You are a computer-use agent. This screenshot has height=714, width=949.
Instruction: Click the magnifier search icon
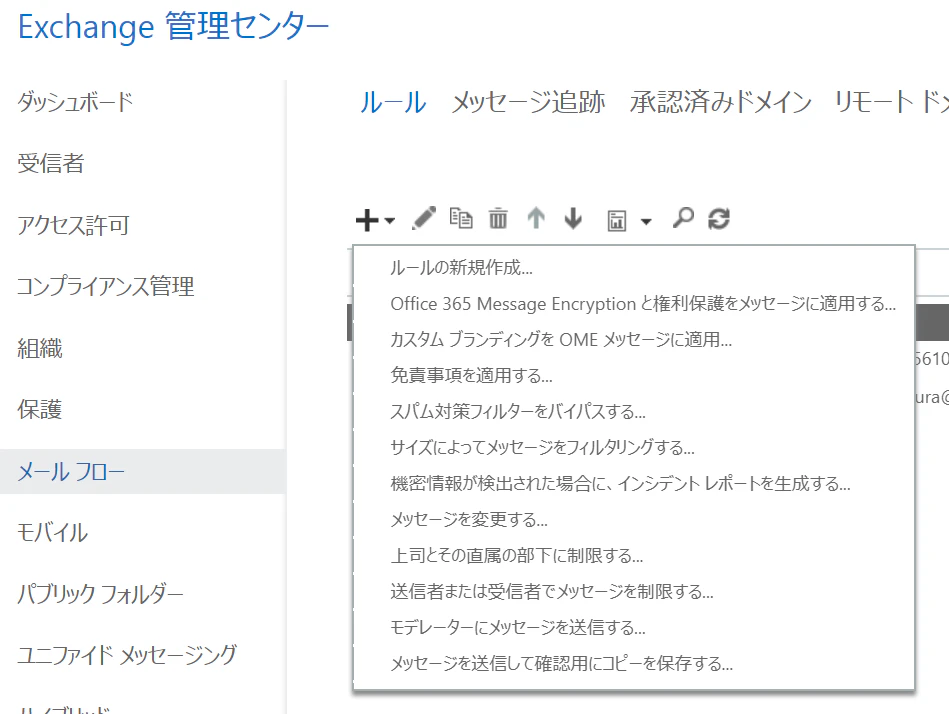pos(683,218)
